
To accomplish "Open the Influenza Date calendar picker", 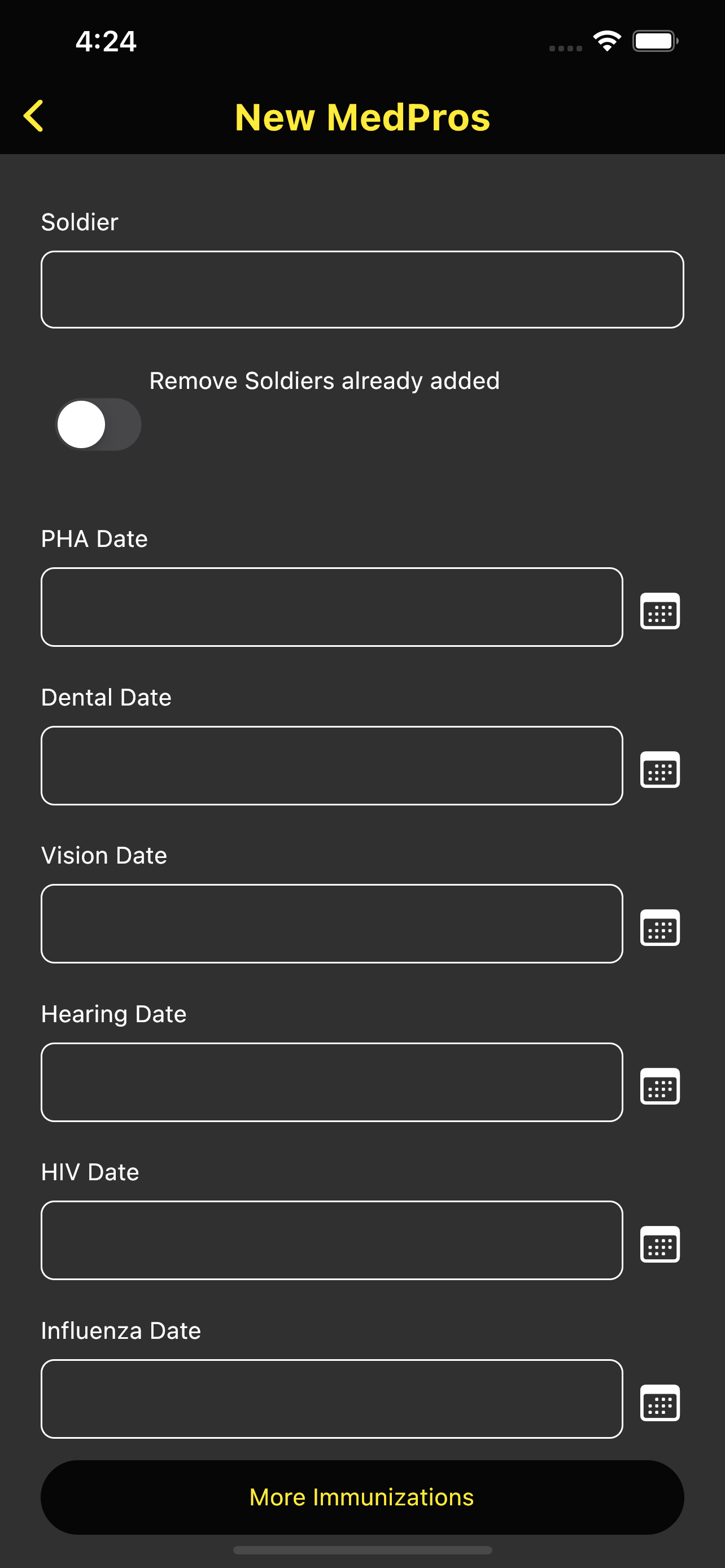I will 660,1403.
